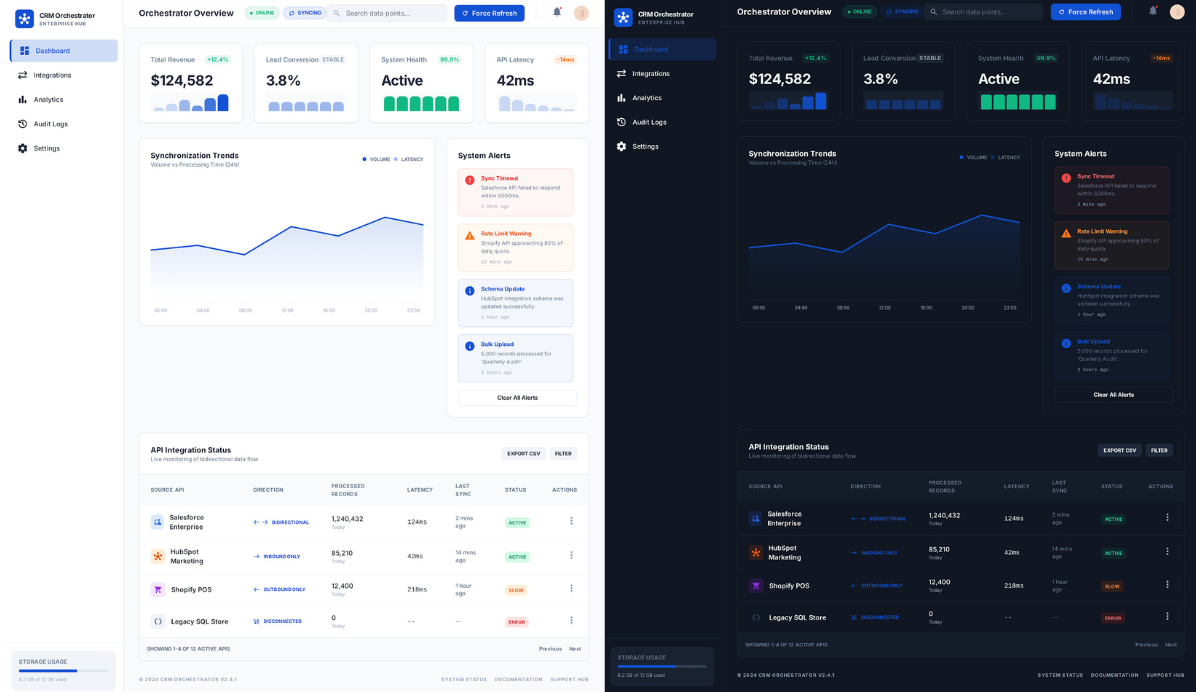Click the notification bell in the light theme header
The height and width of the screenshot is (692, 1196).
click(x=557, y=12)
